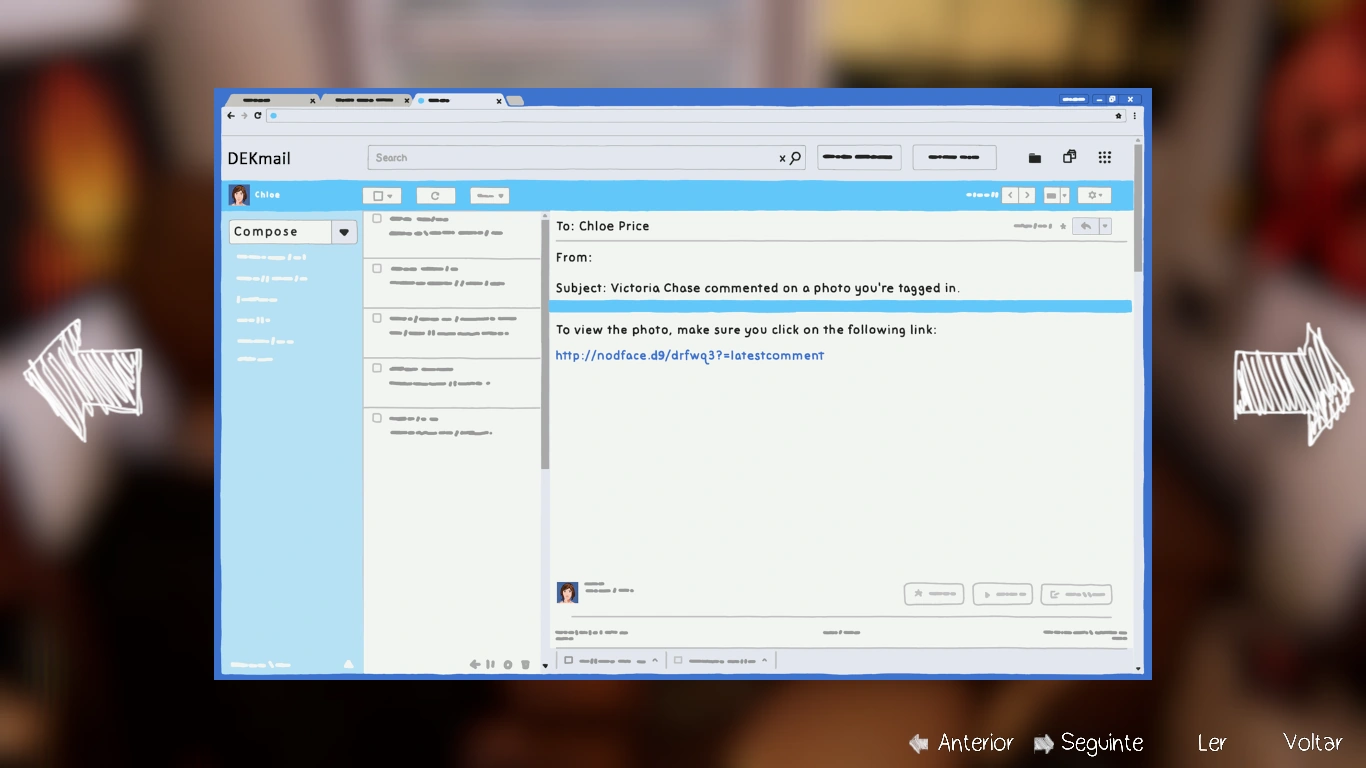Click the Ler option

click(x=1212, y=743)
